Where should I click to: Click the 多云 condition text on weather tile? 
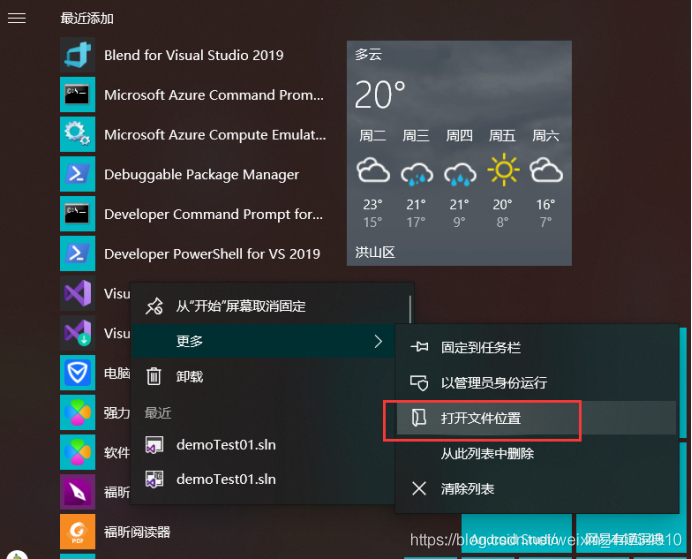369,54
